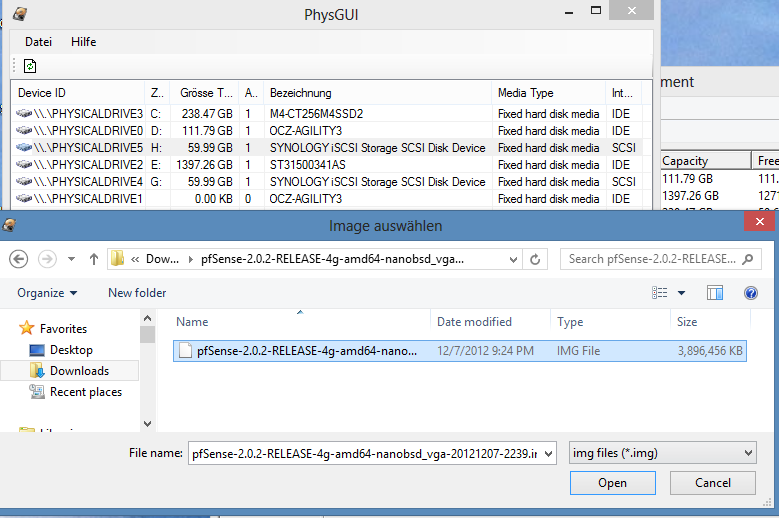The width and height of the screenshot is (779, 518).
Task: Click the Open button
Action: pyautogui.click(x=613, y=483)
